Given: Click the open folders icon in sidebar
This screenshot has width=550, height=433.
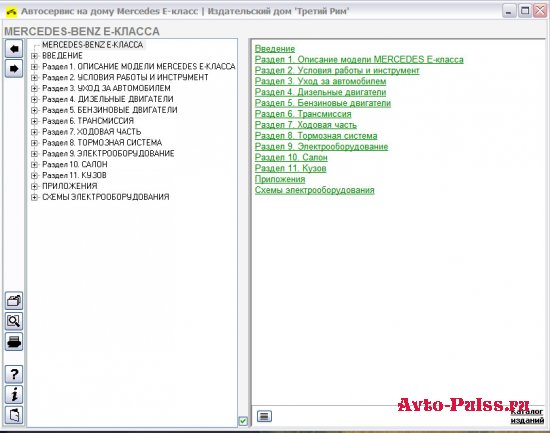Looking at the screenshot, I should [x=14, y=301].
